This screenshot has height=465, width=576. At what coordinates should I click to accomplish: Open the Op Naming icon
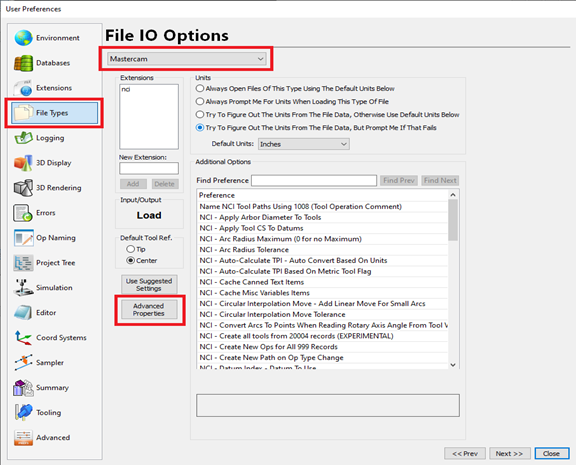(x=24, y=238)
